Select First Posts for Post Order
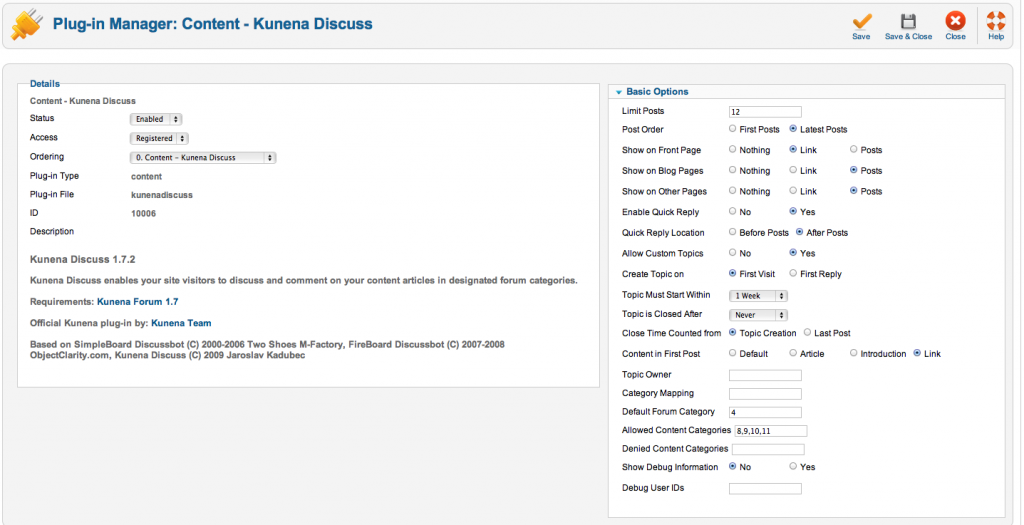Viewport: 1024px width, 525px height. pyautogui.click(x=733, y=129)
